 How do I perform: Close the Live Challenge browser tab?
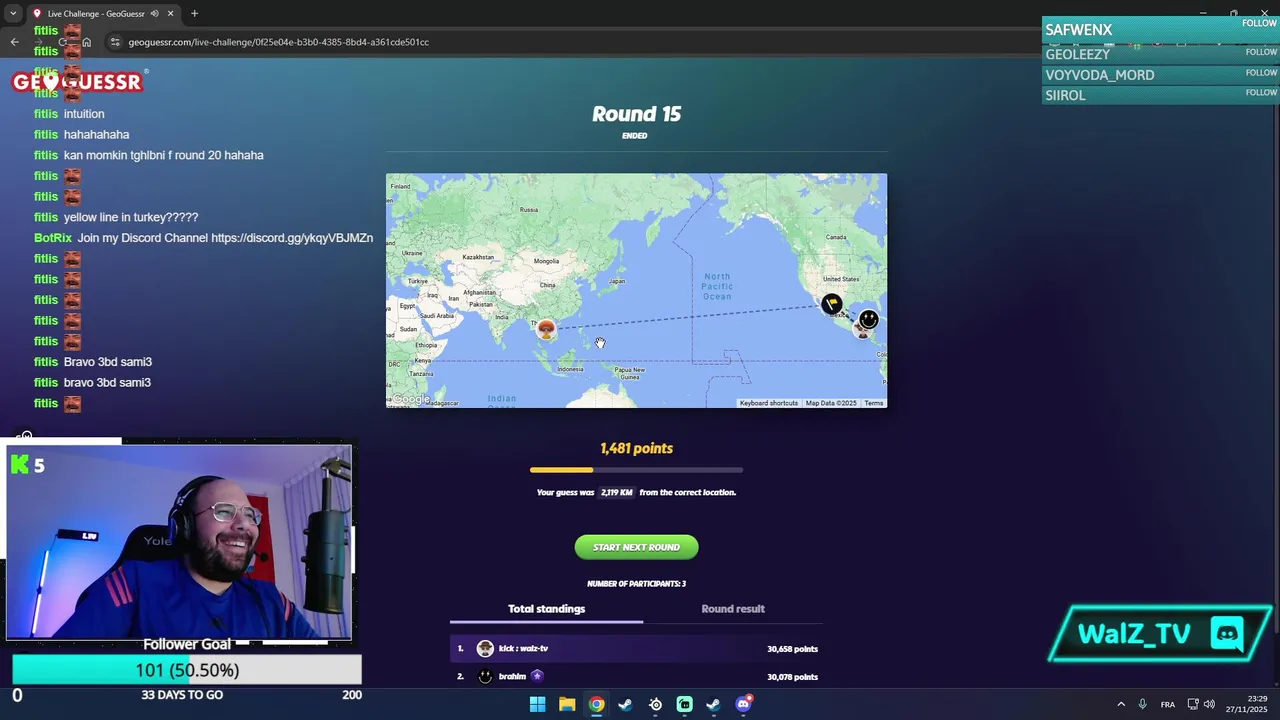coord(171,13)
